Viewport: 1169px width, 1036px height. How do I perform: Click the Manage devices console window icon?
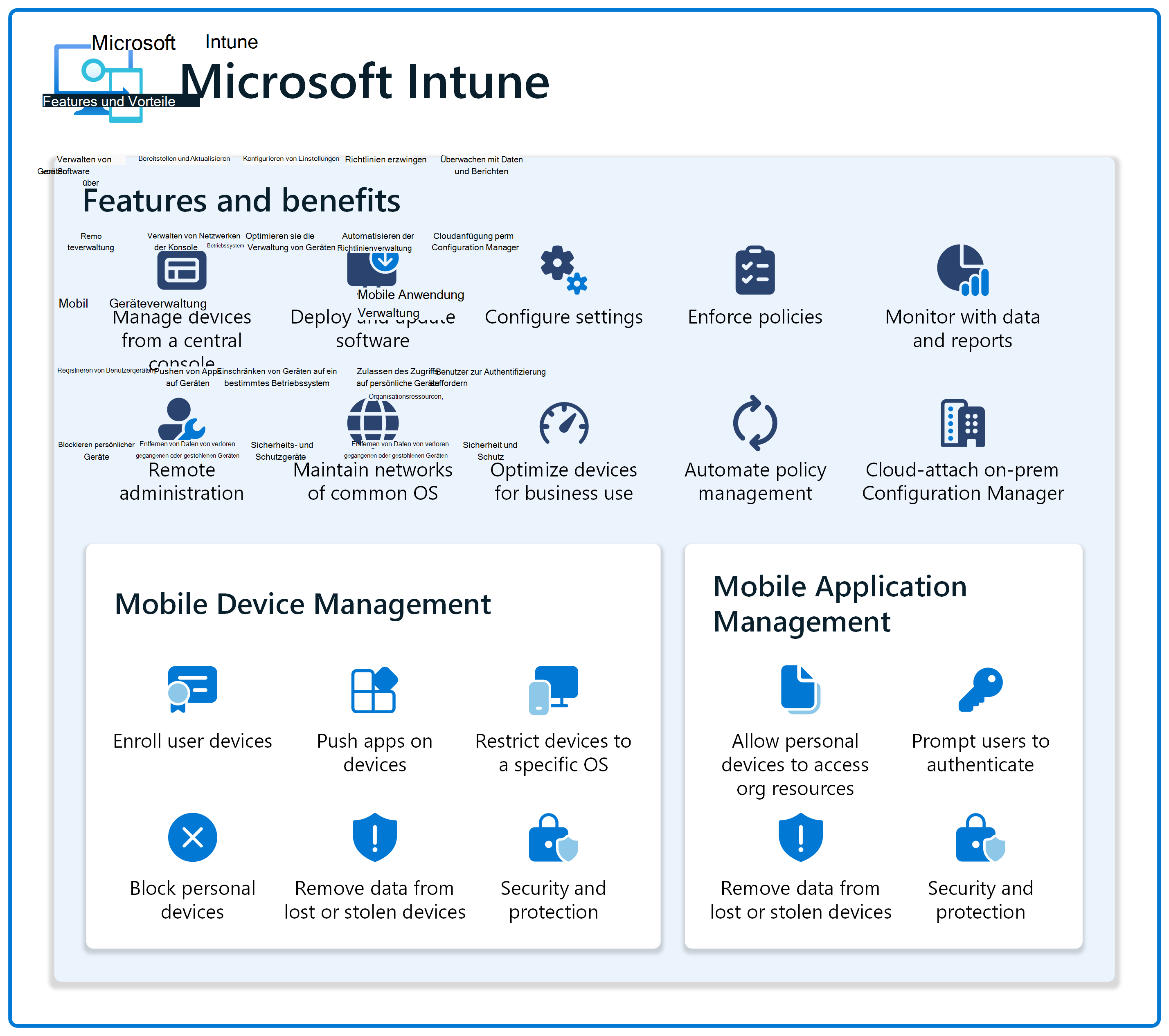tap(181, 270)
